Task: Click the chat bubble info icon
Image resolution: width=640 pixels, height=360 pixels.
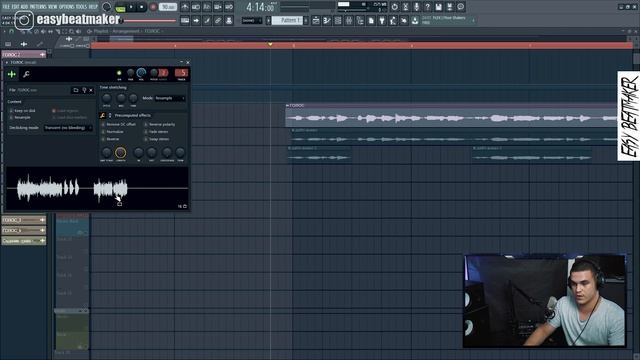Action: click(460, 7)
